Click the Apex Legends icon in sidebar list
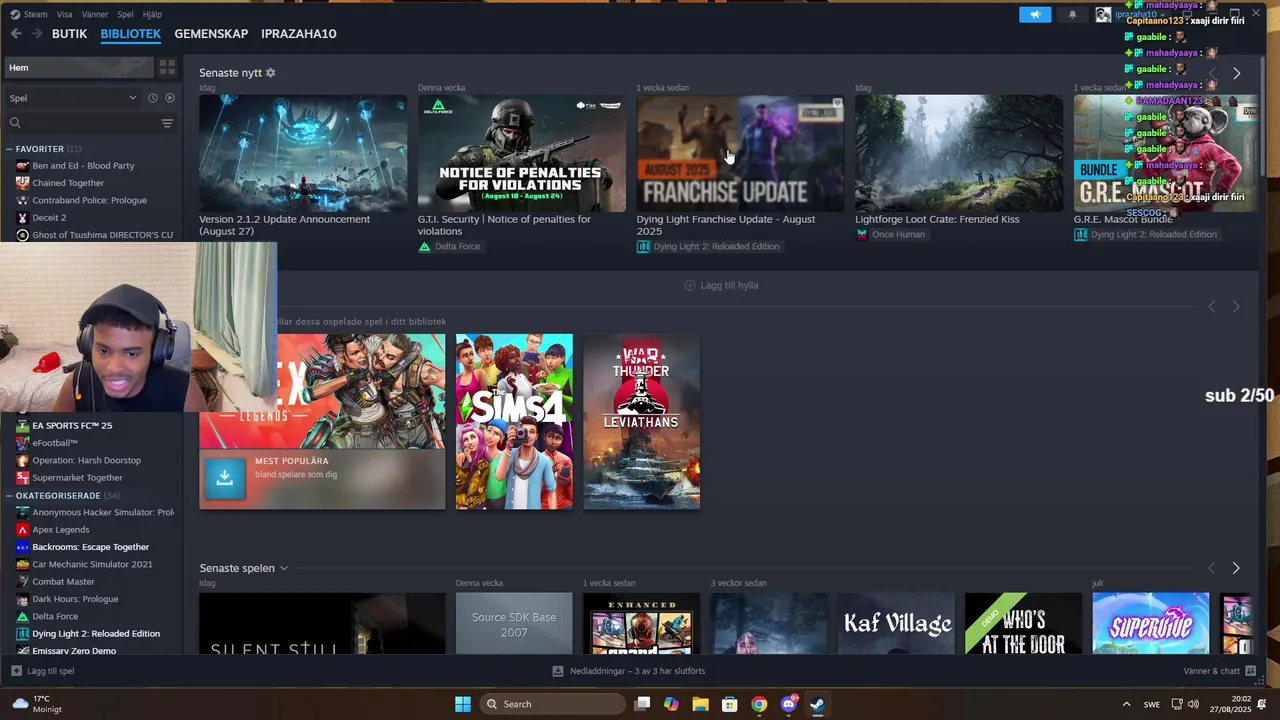 click(x=22, y=530)
